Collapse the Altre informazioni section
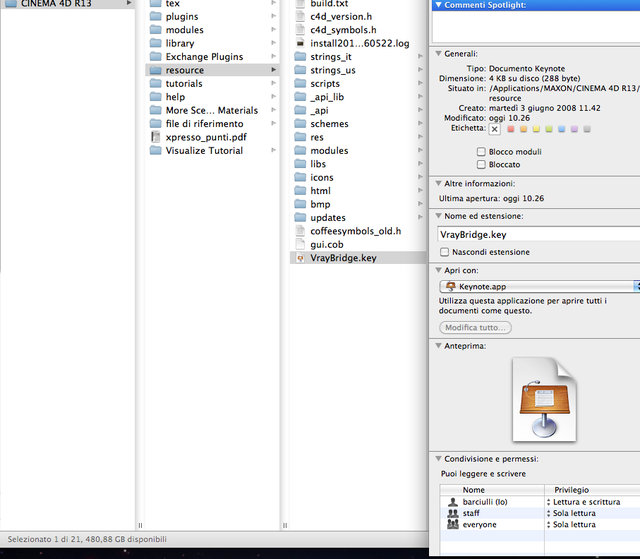This screenshot has height=559, width=640. tap(439, 183)
